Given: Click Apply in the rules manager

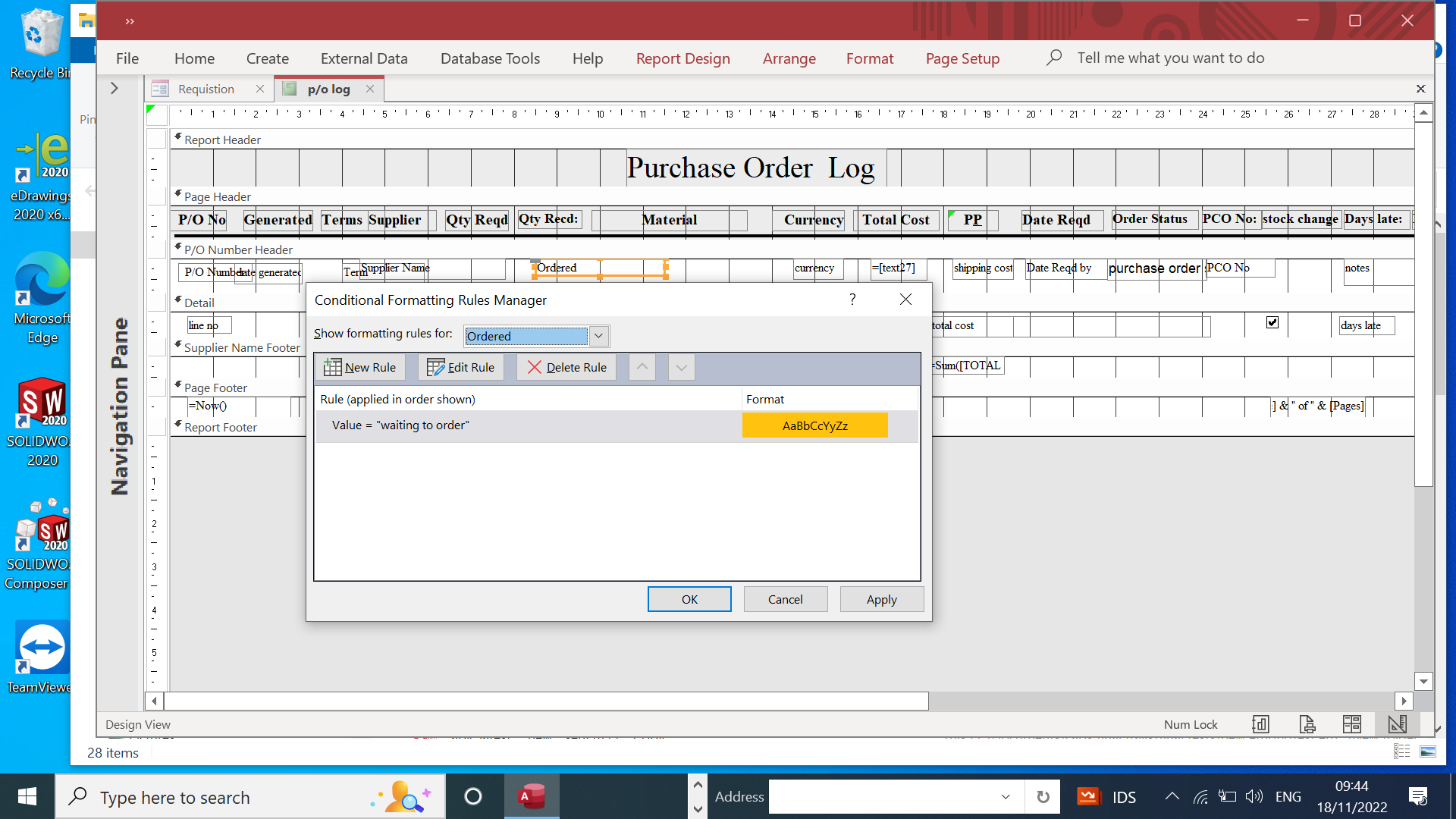Looking at the screenshot, I should [882, 599].
